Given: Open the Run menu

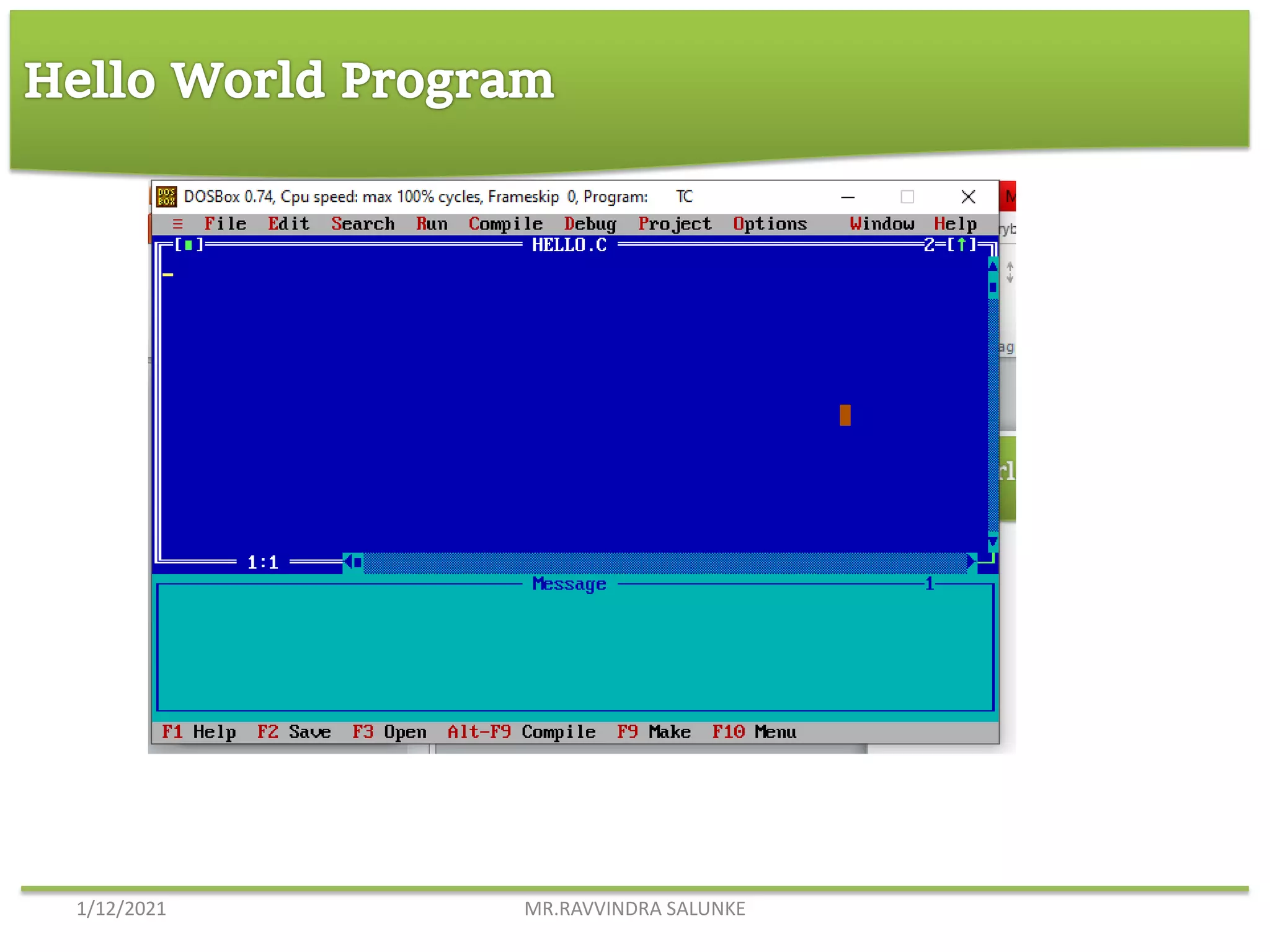Looking at the screenshot, I should tap(432, 224).
